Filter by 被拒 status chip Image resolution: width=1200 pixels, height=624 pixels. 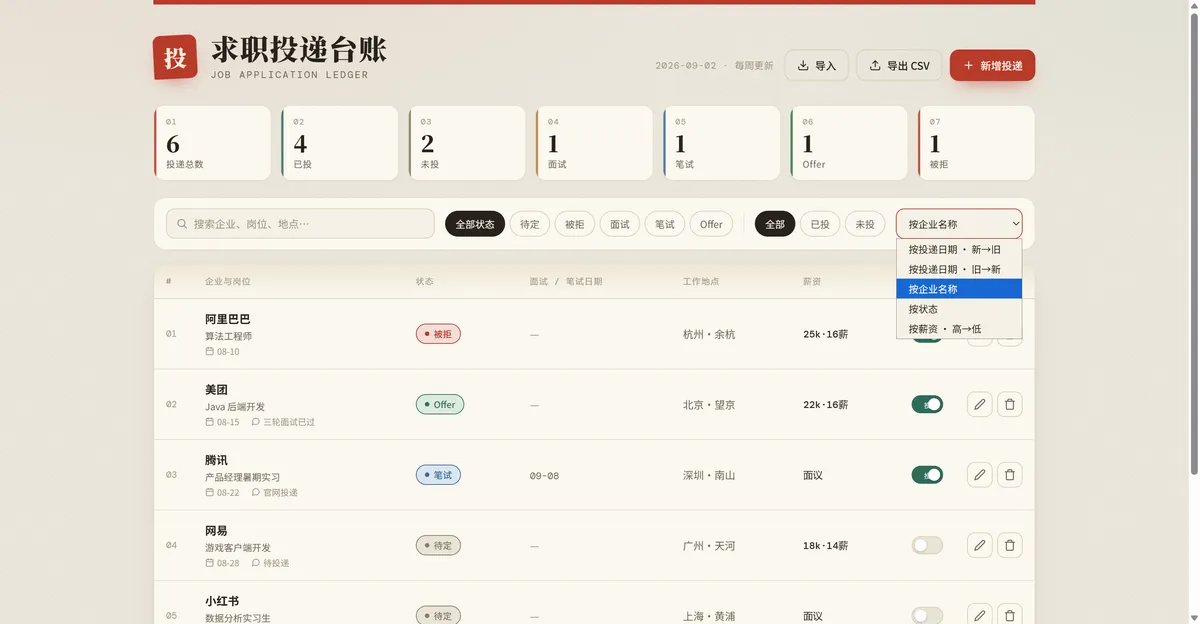[x=574, y=224]
